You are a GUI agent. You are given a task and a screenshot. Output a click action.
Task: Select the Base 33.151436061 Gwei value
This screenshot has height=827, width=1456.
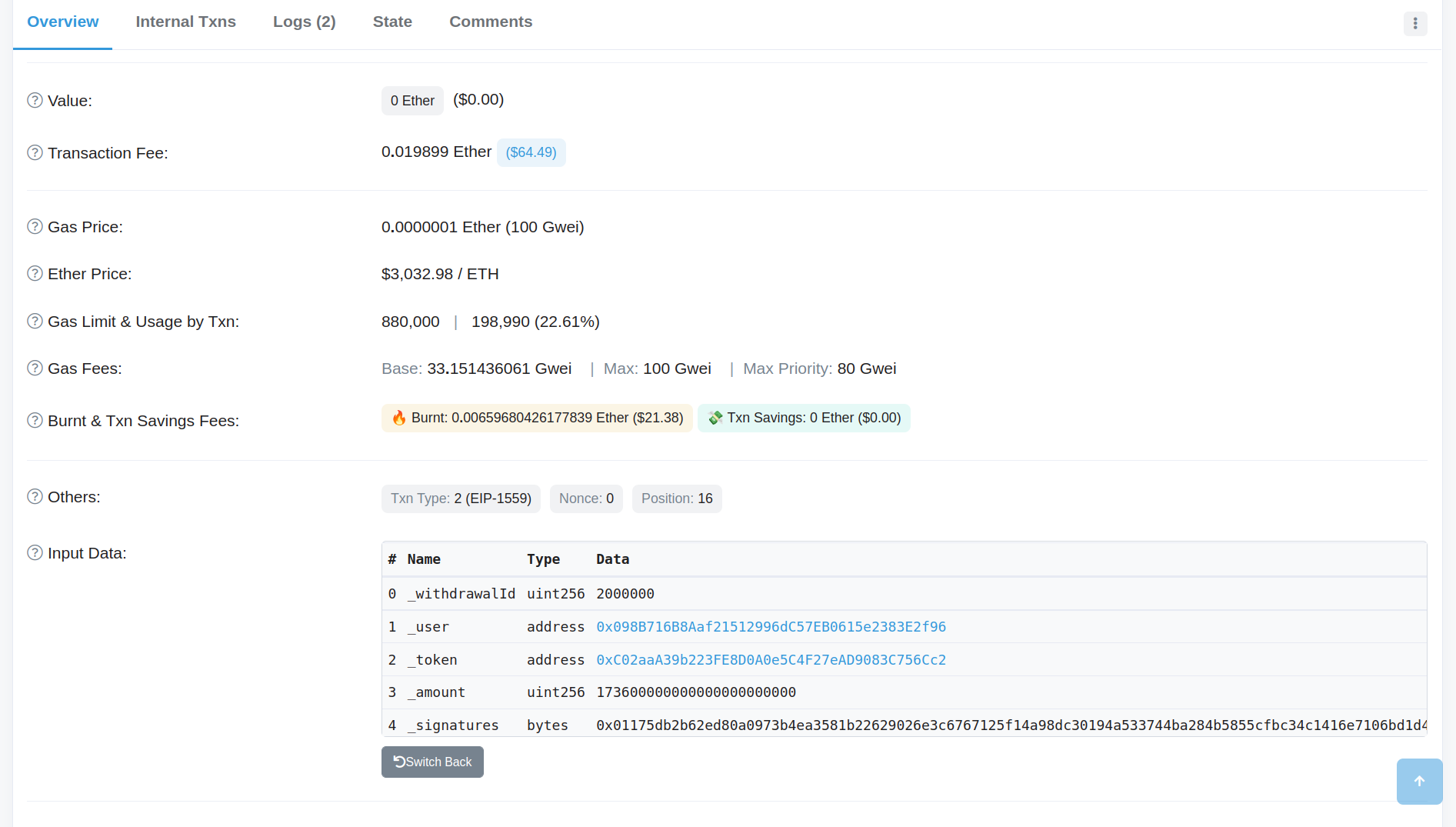(499, 368)
